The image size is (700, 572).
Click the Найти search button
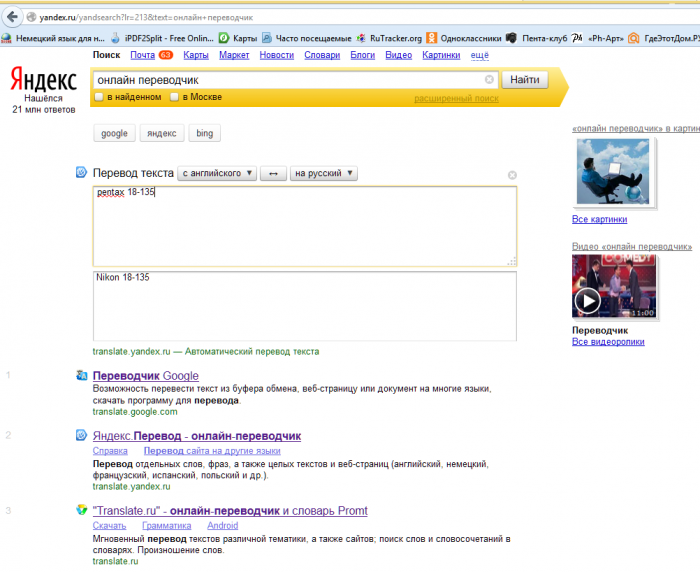click(x=525, y=80)
